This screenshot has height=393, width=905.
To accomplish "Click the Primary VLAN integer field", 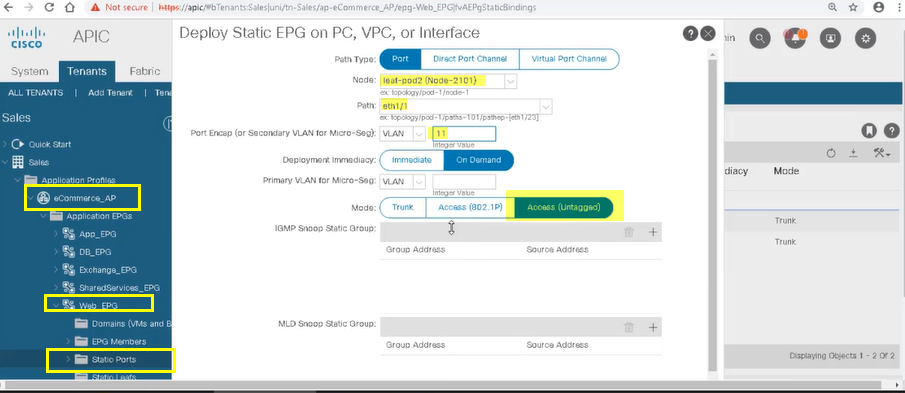I will [x=464, y=181].
